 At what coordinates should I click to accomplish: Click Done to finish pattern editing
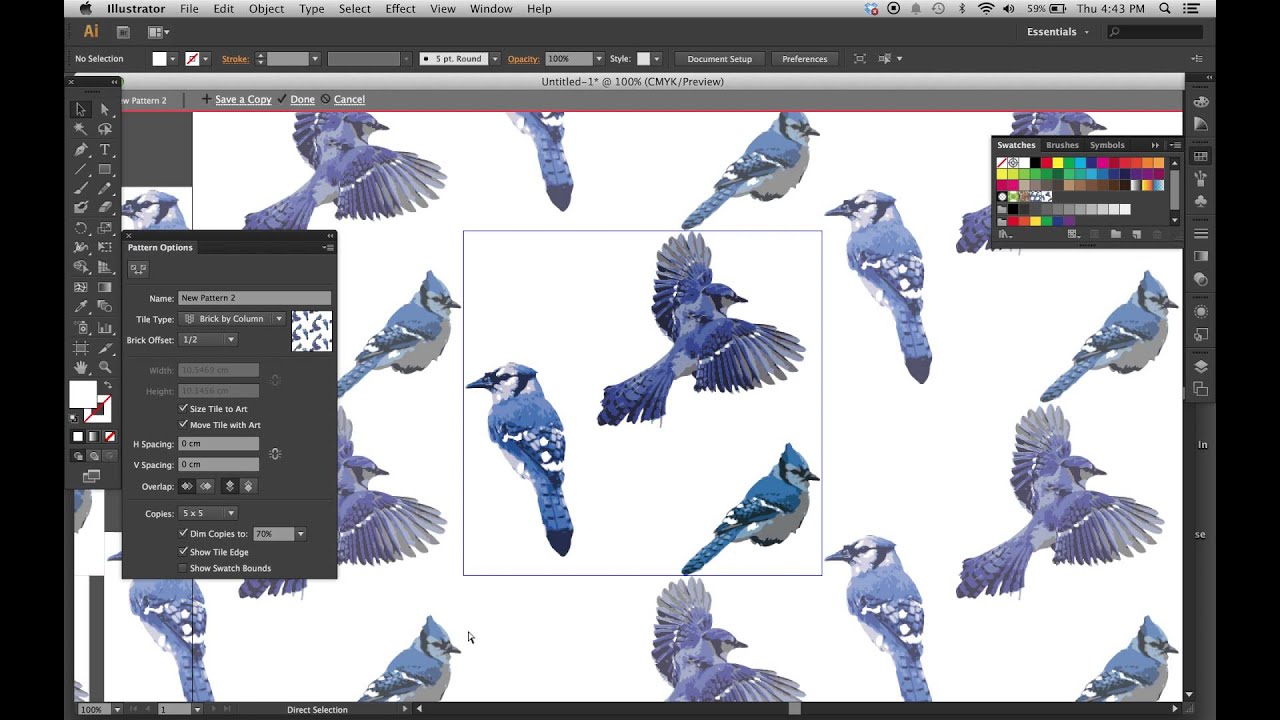click(x=302, y=99)
